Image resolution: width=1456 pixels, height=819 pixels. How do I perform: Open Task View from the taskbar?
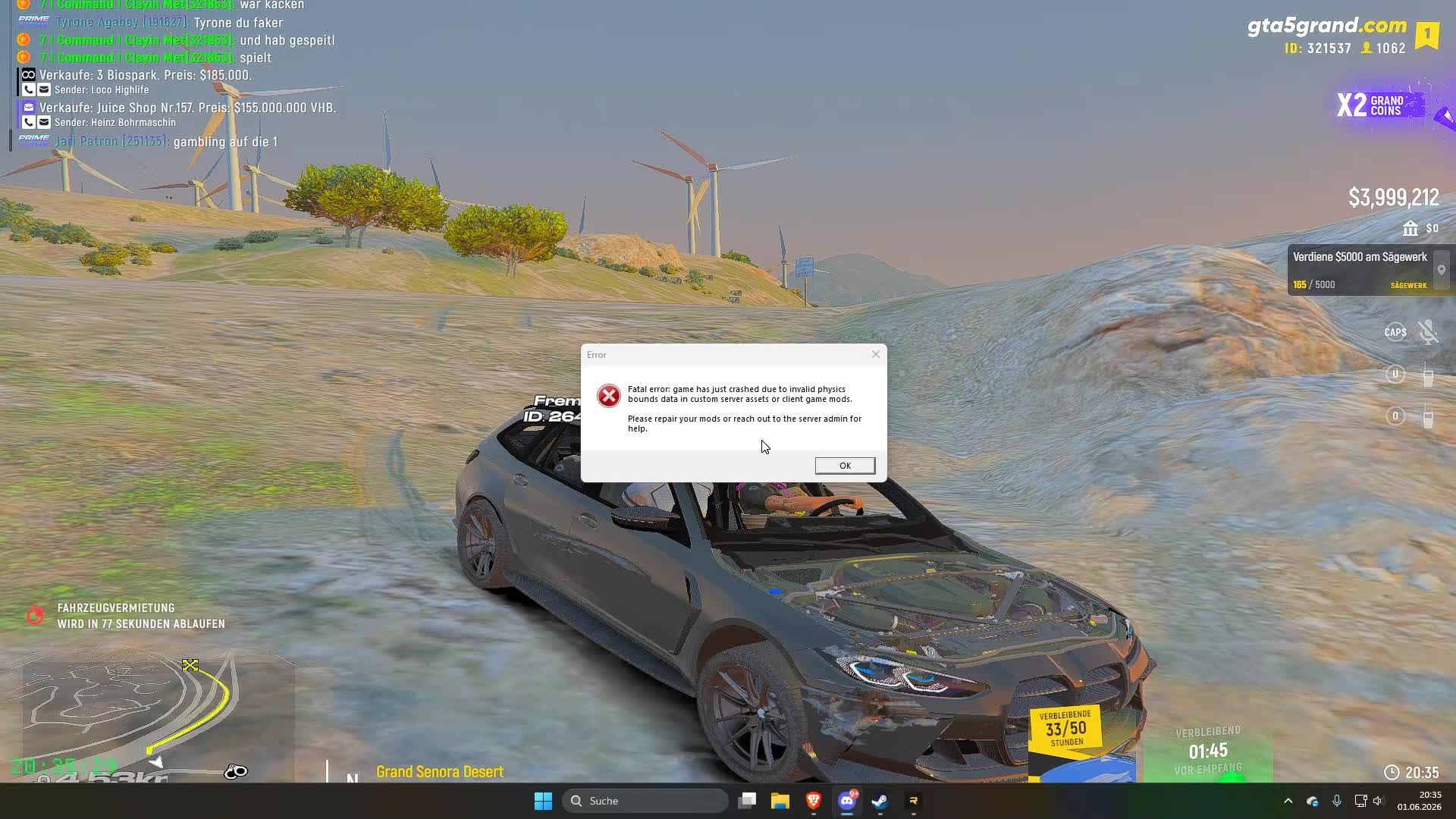(747, 801)
